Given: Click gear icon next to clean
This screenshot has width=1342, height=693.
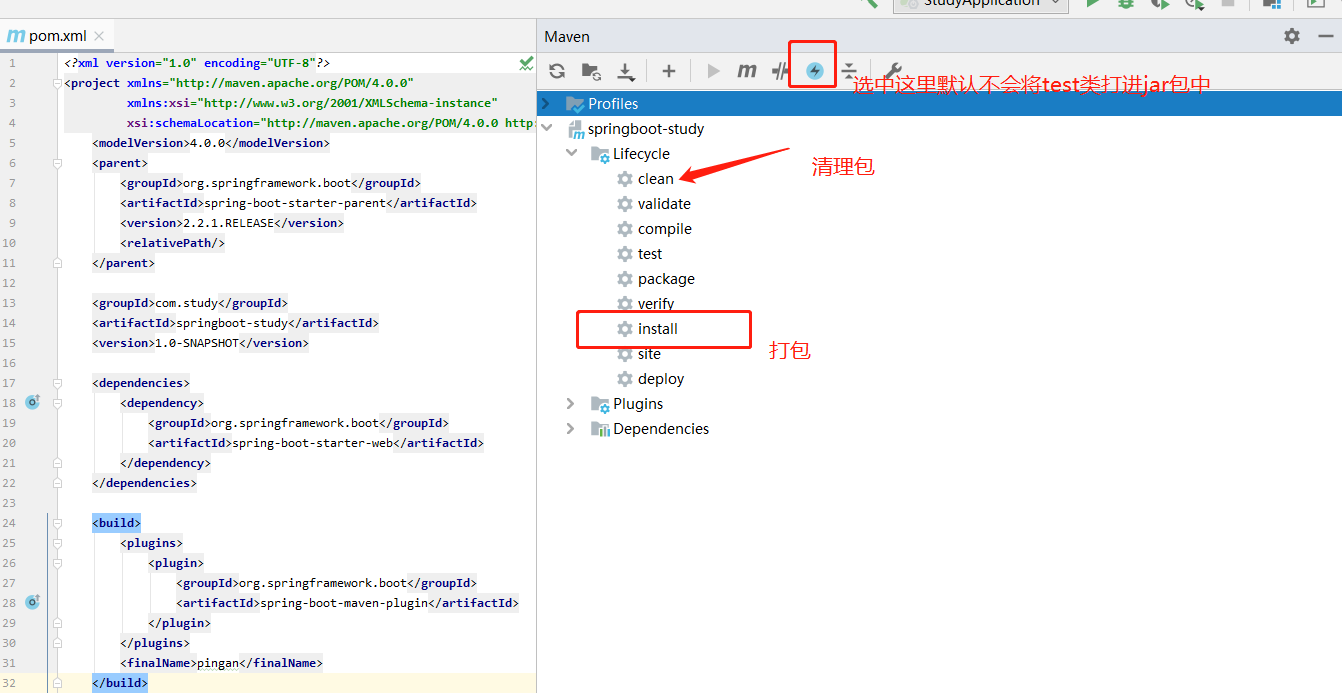Looking at the screenshot, I should (x=625, y=179).
